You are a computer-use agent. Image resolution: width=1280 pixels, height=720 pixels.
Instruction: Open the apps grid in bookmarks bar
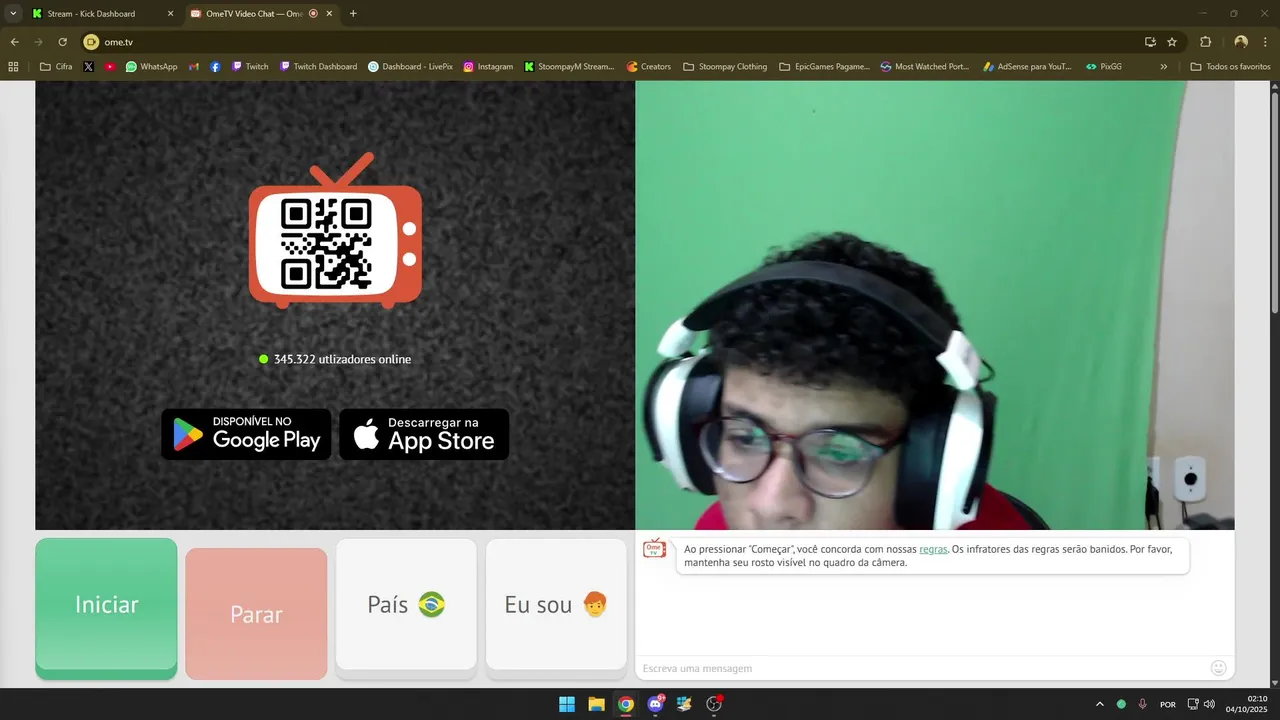13,67
